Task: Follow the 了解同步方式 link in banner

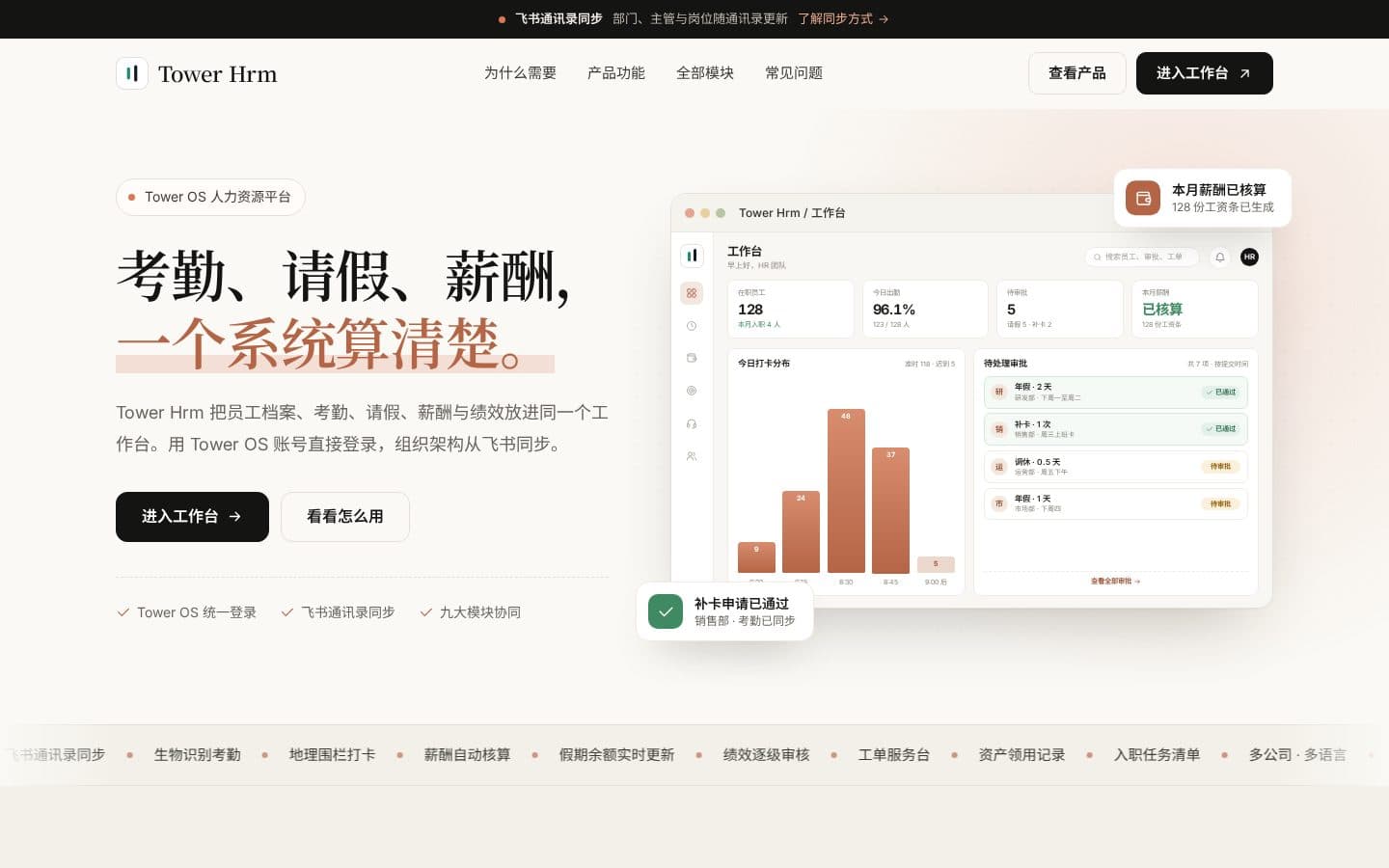Action: tap(843, 18)
